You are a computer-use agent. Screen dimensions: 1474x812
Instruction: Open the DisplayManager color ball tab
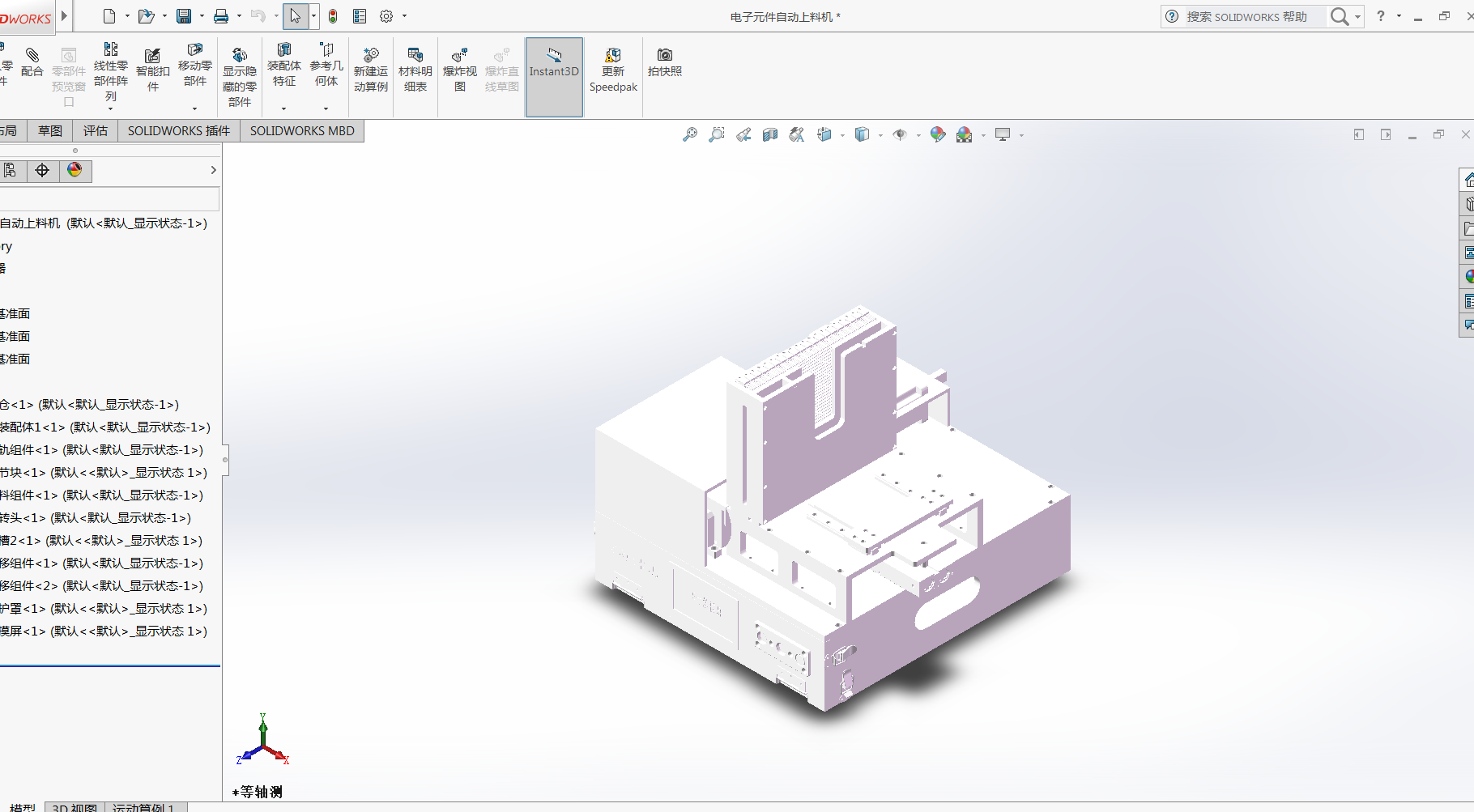(x=75, y=170)
